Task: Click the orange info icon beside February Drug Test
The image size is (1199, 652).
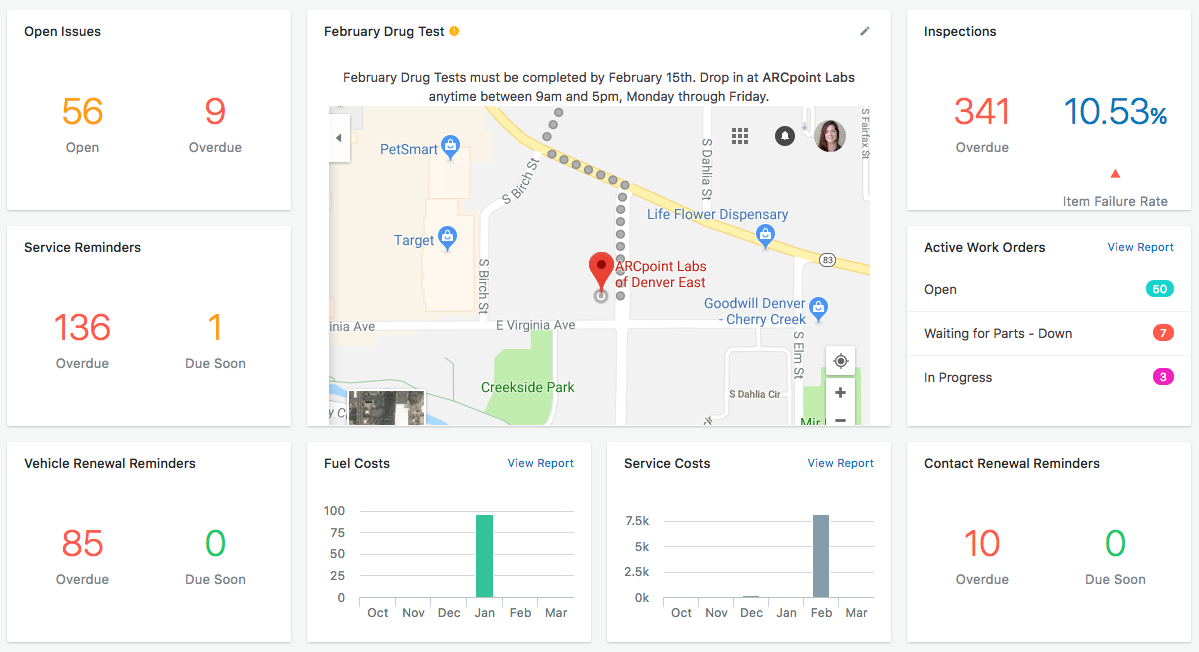Action: click(x=454, y=31)
